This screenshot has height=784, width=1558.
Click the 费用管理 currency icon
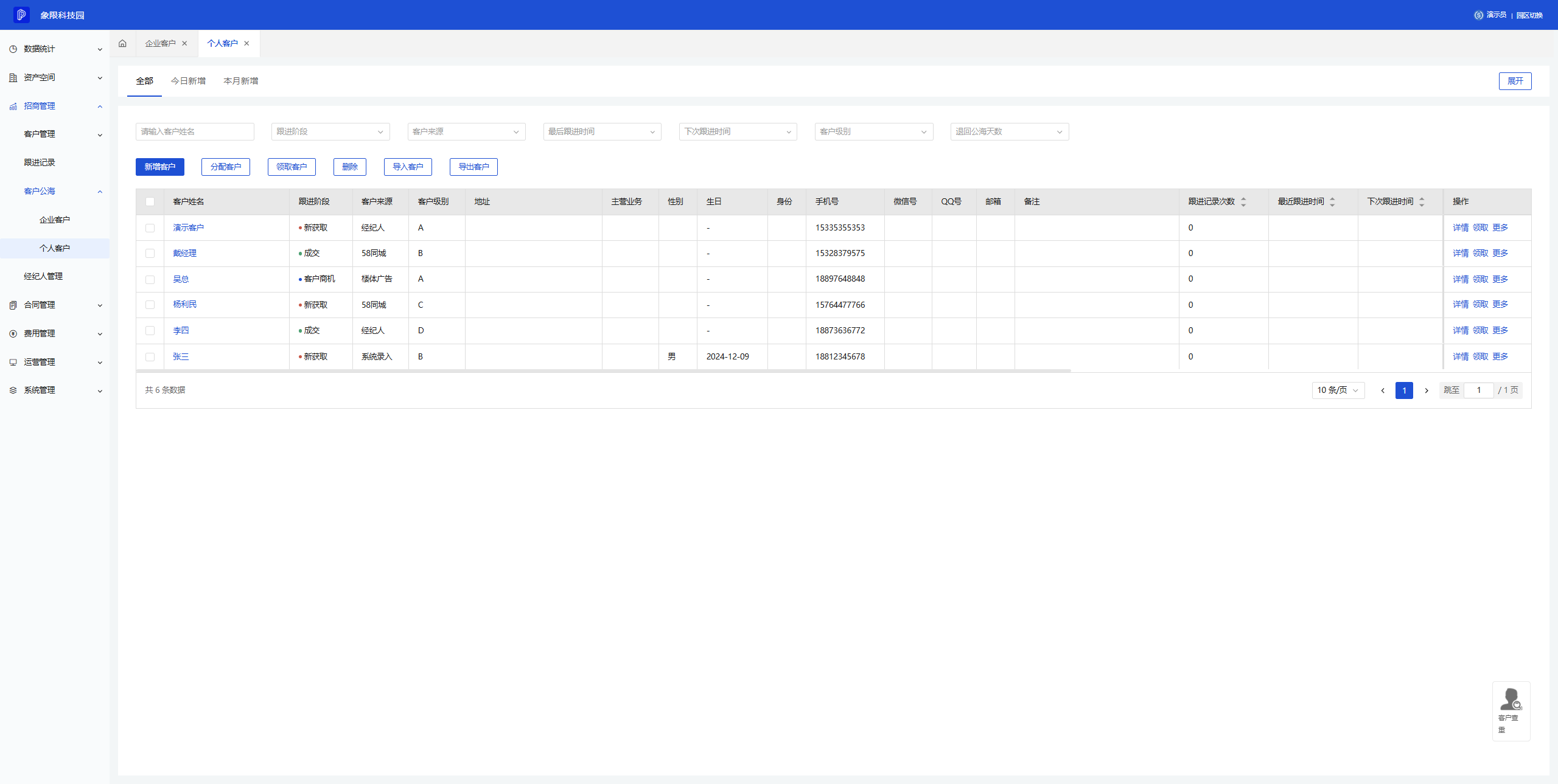(13, 334)
